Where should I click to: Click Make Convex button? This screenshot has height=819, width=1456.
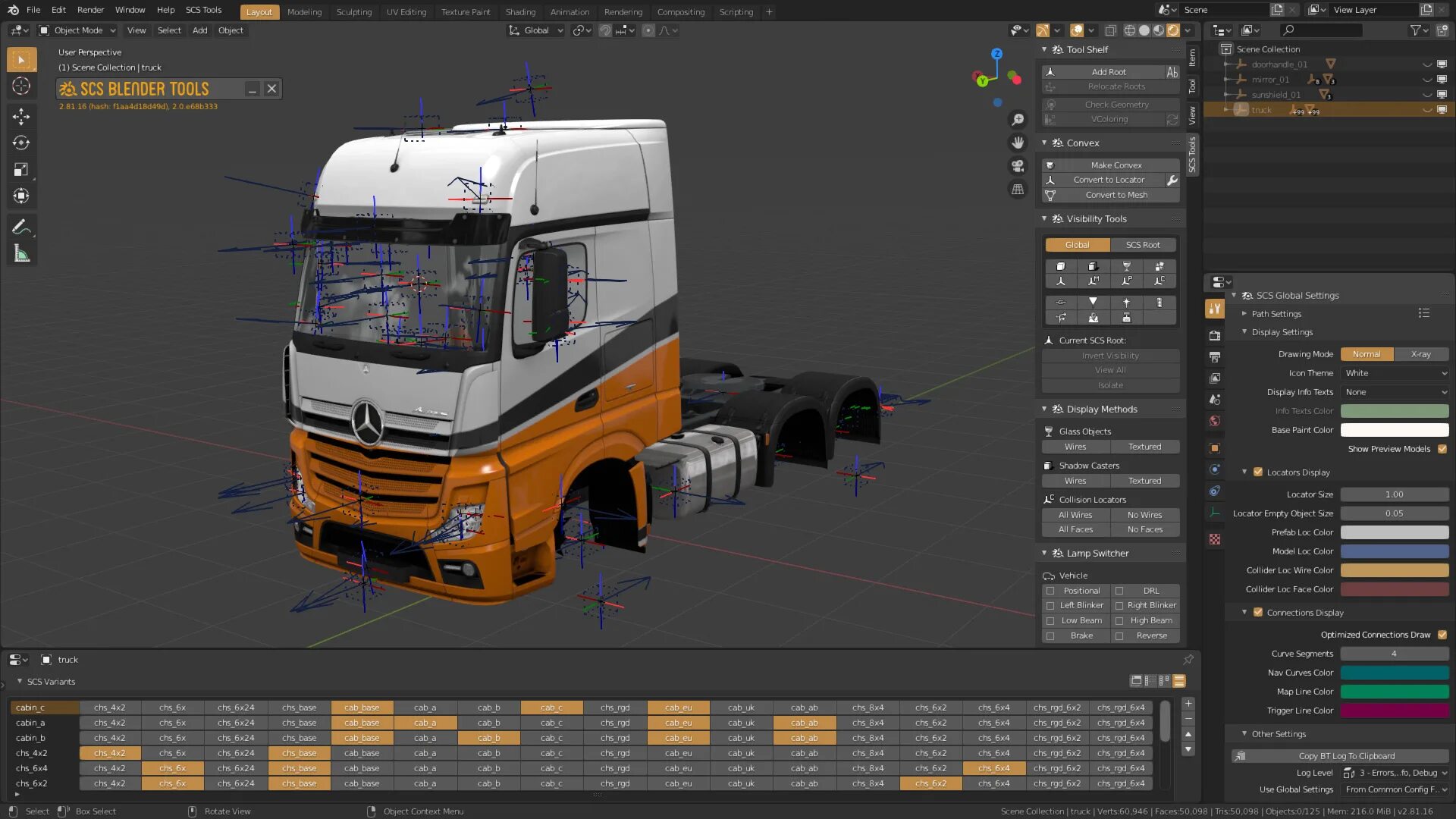point(1116,164)
